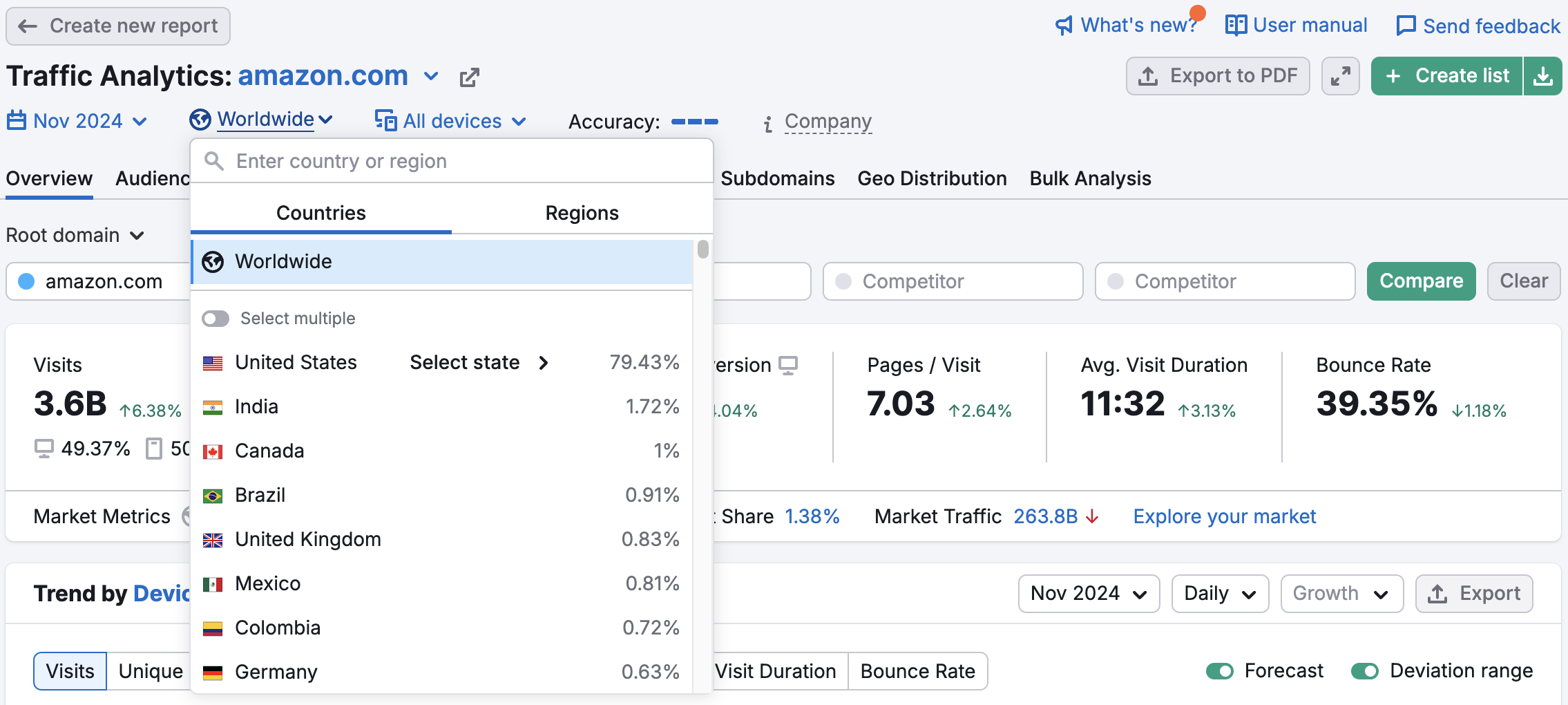Open the All devices dropdown
The height and width of the screenshot is (705, 1568).
tap(450, 121)
